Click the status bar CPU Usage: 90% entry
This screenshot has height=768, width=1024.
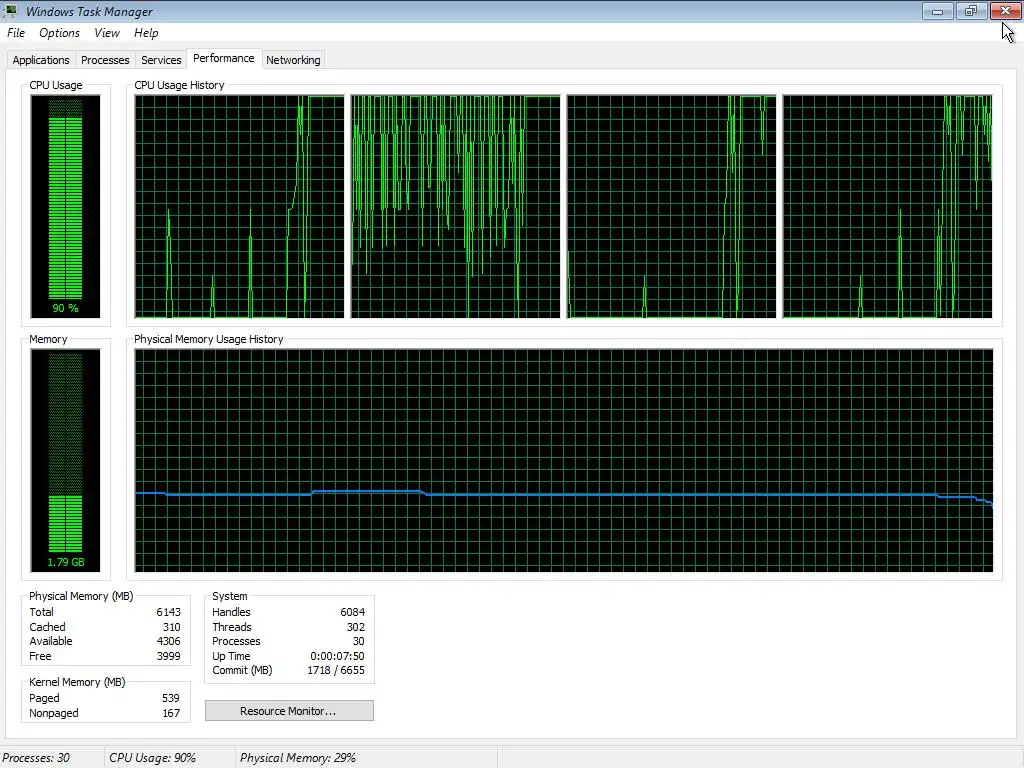152,758
